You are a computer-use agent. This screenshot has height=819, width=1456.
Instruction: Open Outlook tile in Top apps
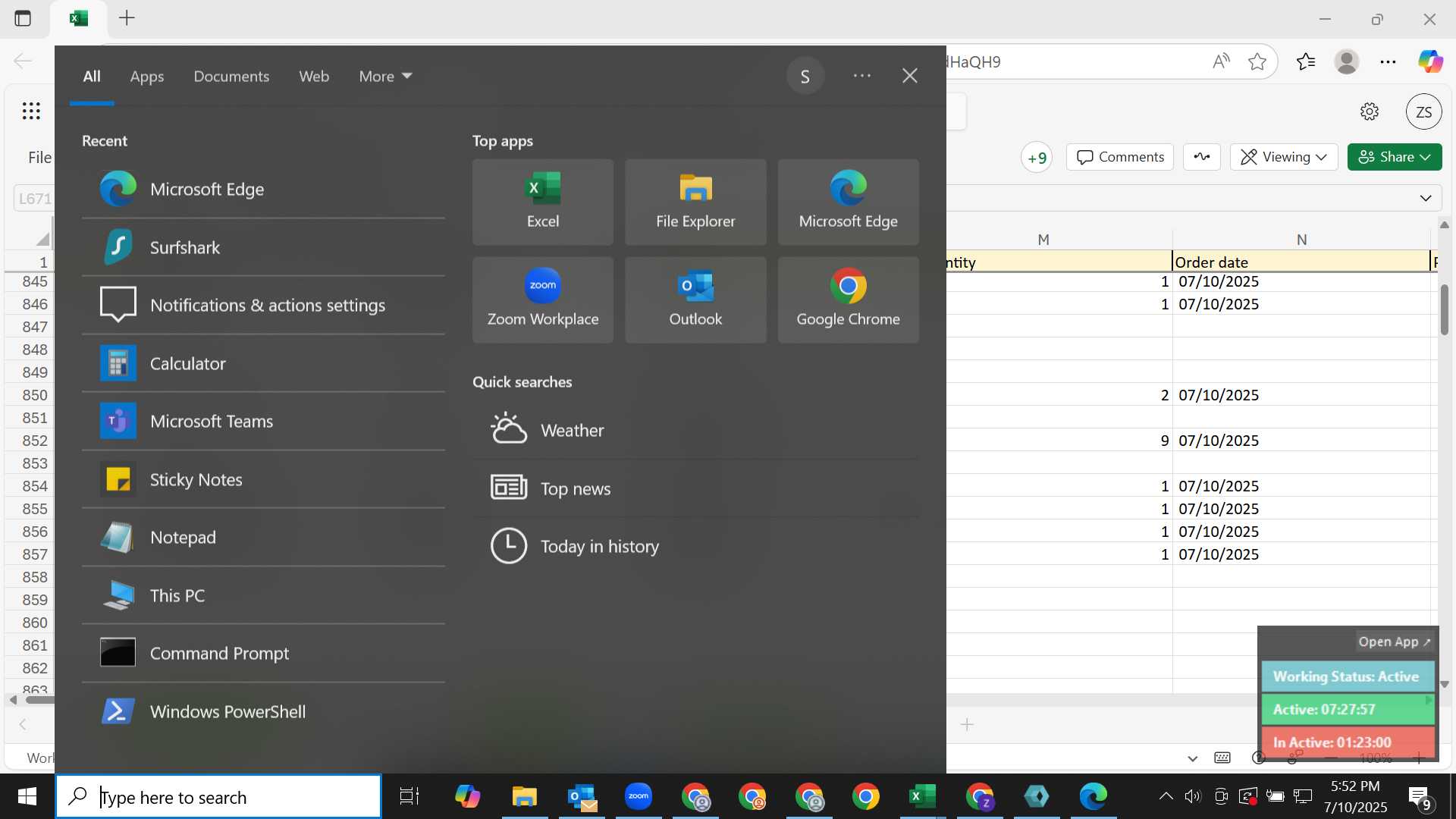(695, 300)
